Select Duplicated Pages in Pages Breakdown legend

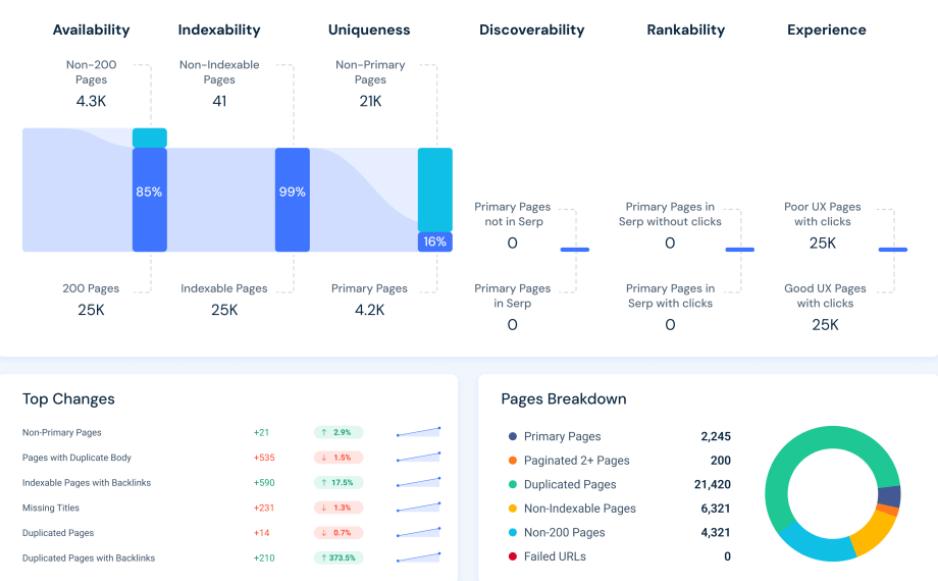pos(570,485)
